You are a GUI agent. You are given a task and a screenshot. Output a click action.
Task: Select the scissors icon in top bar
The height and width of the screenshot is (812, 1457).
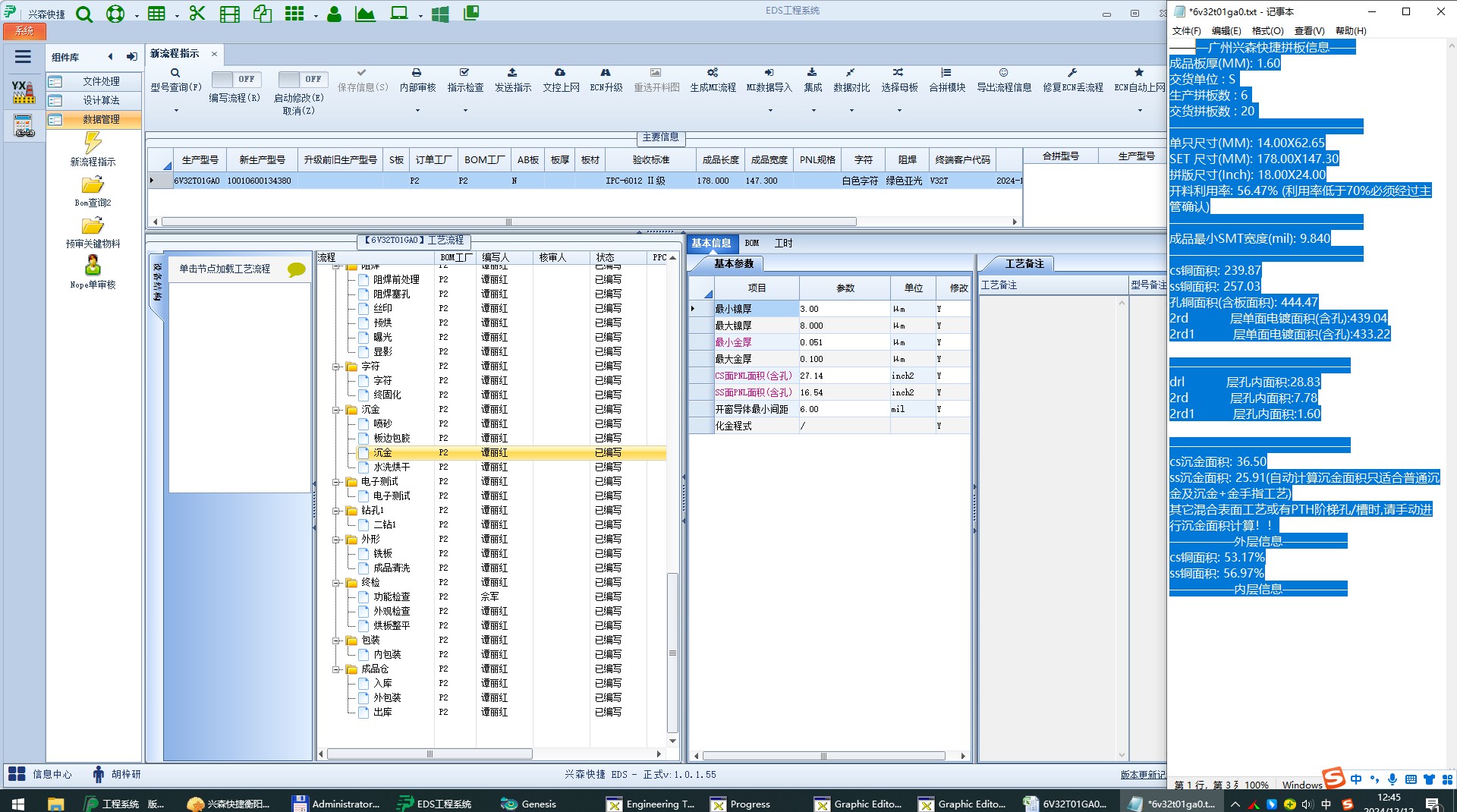pos(197,14)
